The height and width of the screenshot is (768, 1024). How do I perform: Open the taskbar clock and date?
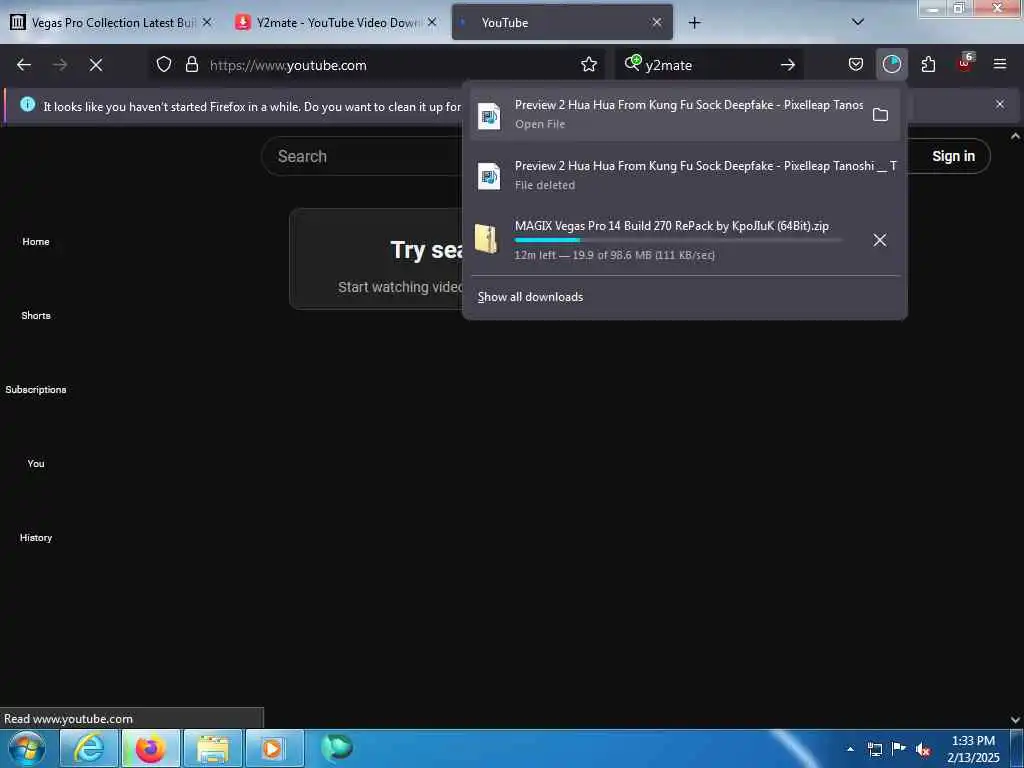(973, 749)
